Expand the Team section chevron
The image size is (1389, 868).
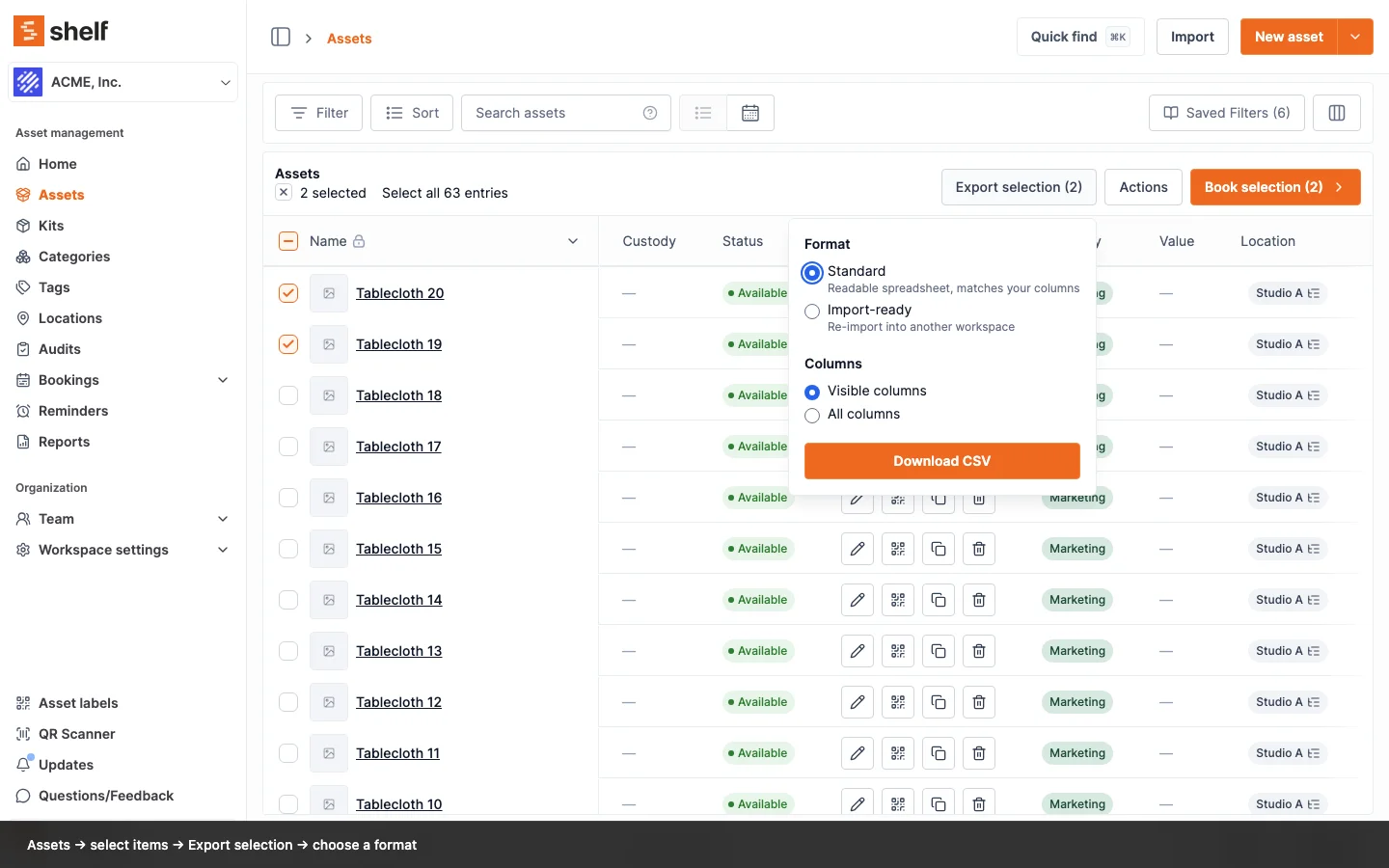tap(223, 519)
